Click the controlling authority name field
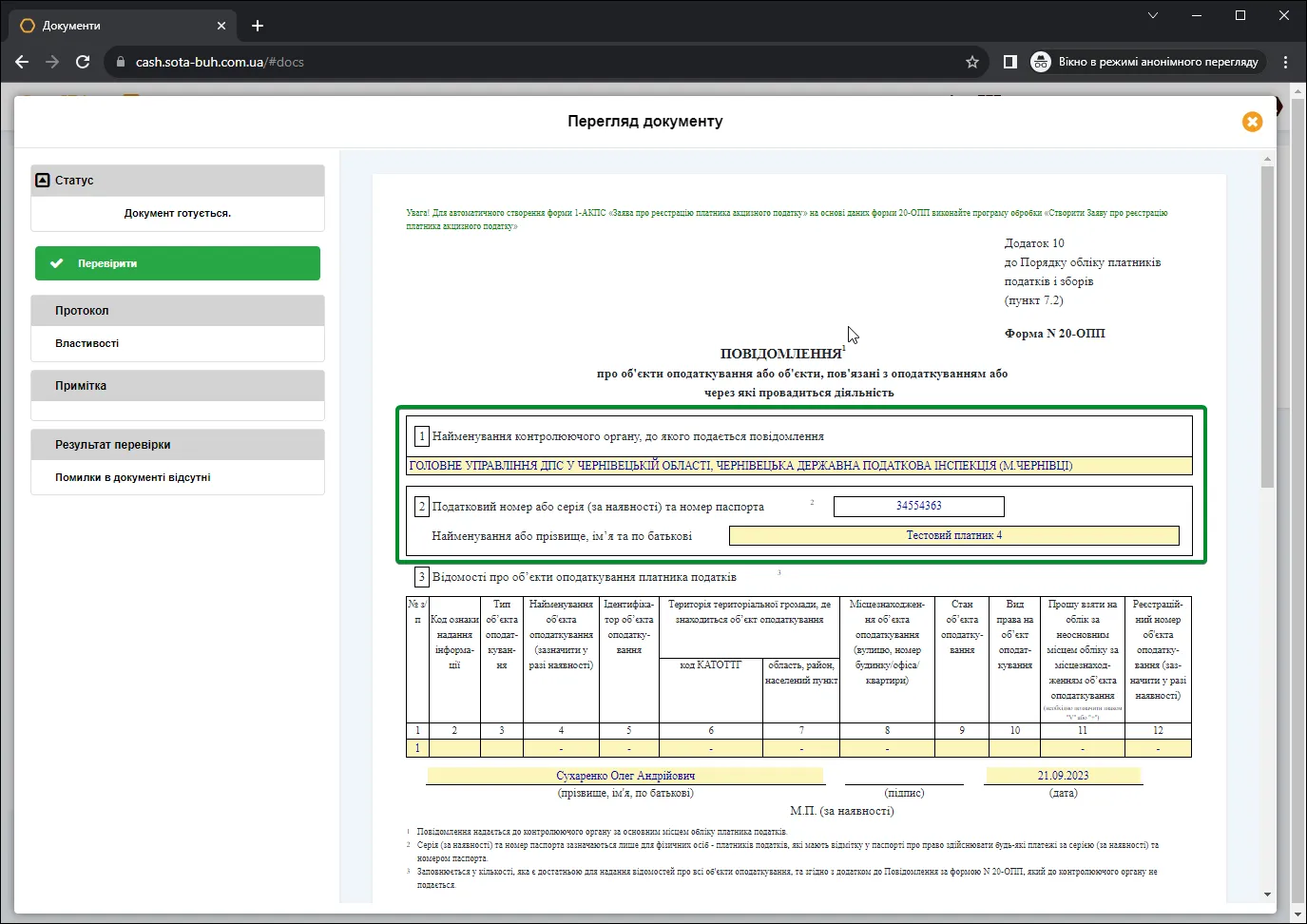This screenshot has height=924, width=1307. coord(799,466)
